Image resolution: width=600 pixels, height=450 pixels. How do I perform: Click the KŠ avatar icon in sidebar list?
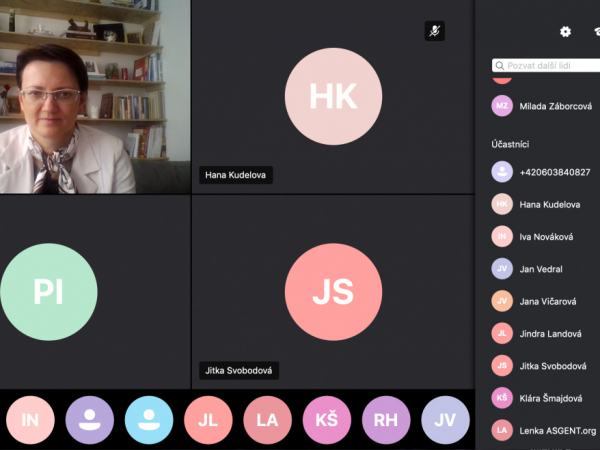(x=502, y=398)
